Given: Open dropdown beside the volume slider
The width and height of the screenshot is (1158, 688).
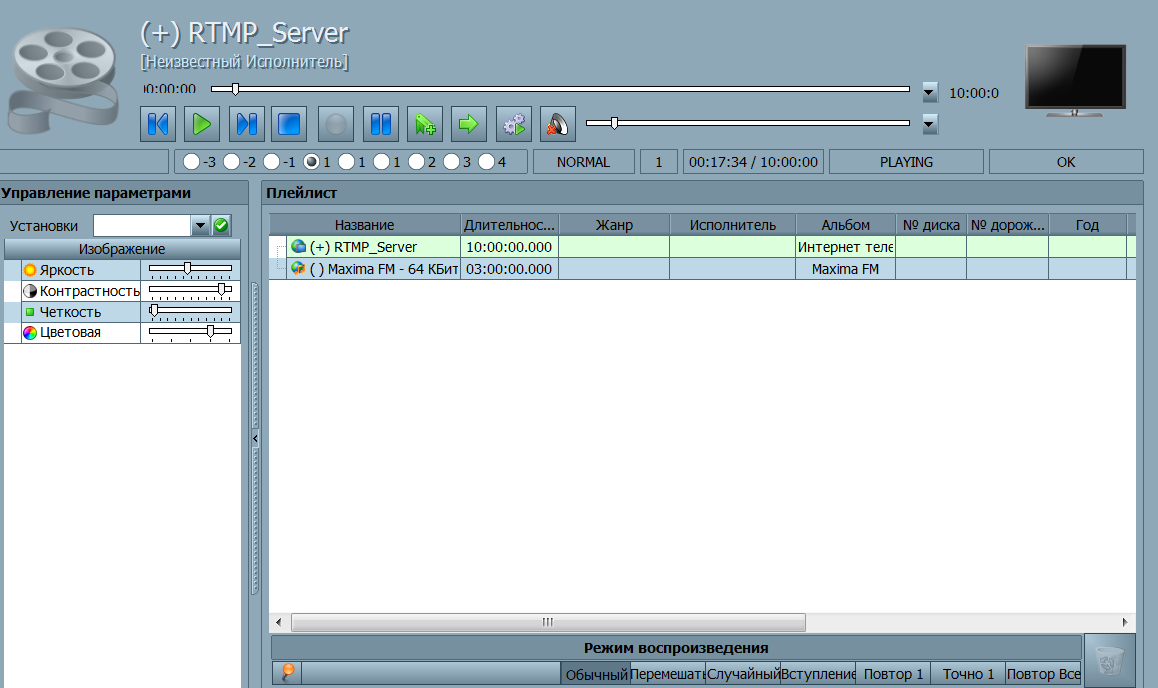Looking at the screenshot, I should 930,124.
